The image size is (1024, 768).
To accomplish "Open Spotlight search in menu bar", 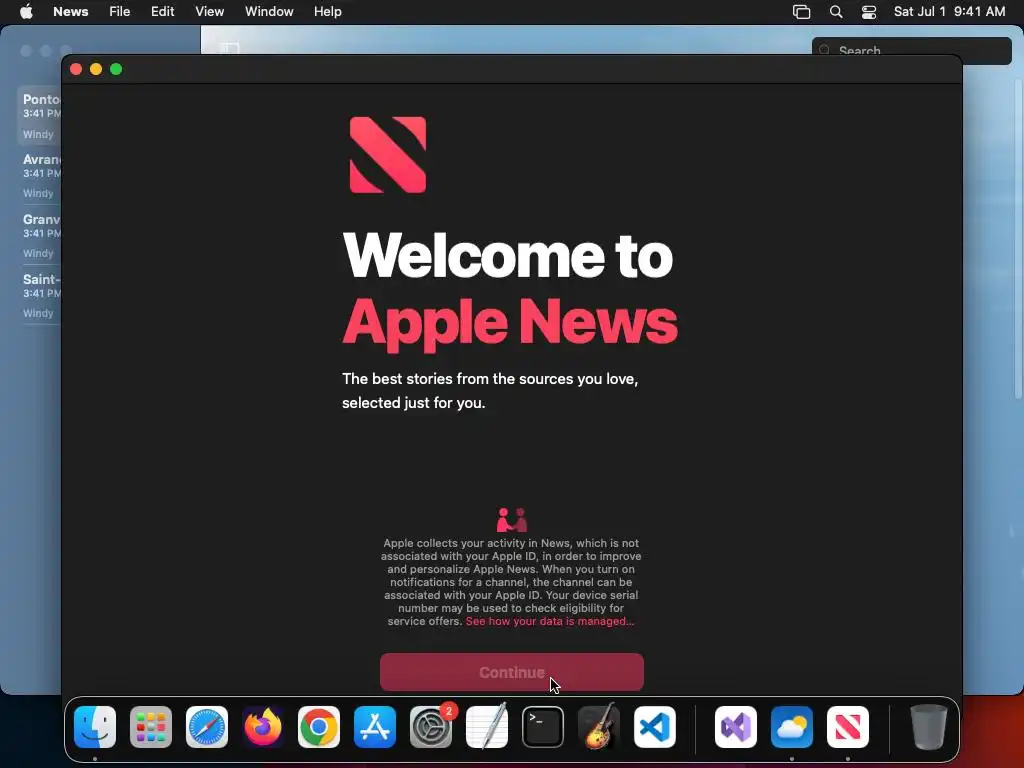I will tap(836, 12).
